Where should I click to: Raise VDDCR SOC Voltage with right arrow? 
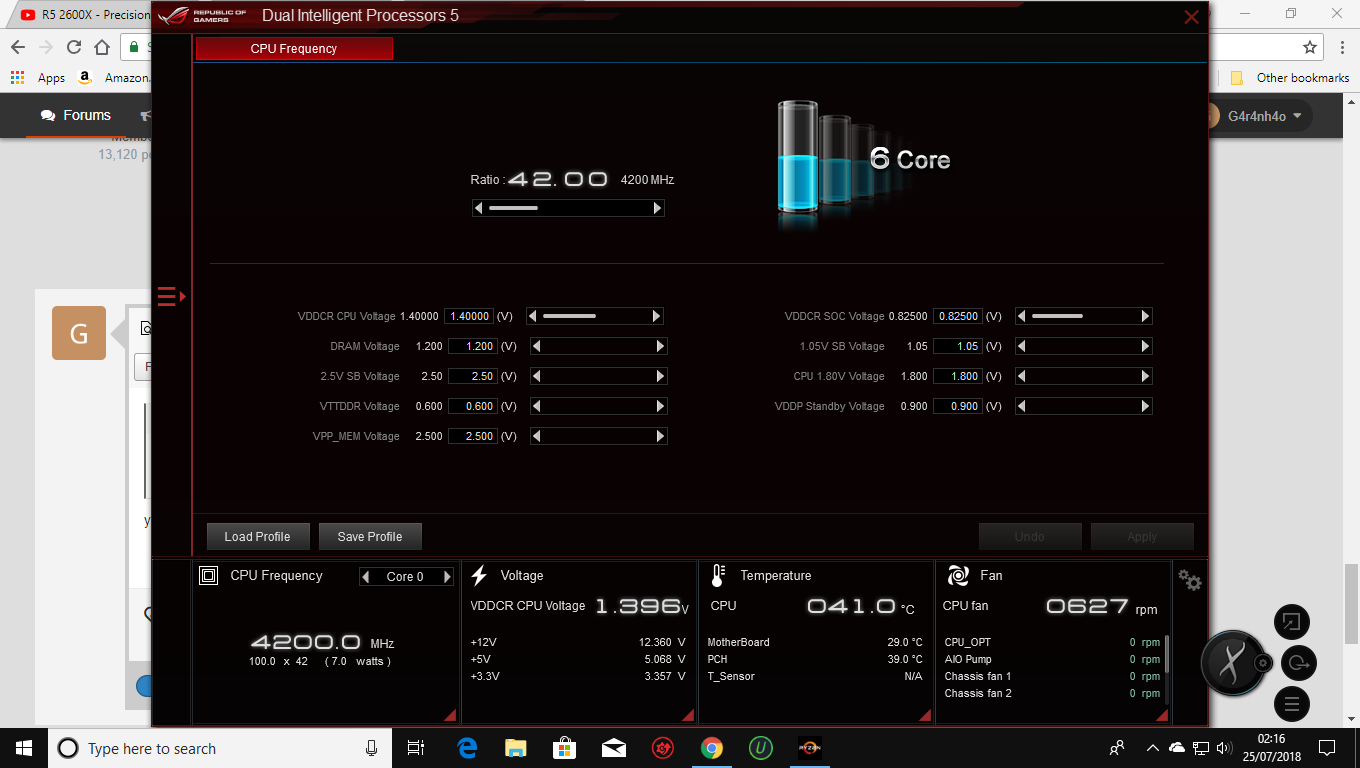[x=1146, y=316]
